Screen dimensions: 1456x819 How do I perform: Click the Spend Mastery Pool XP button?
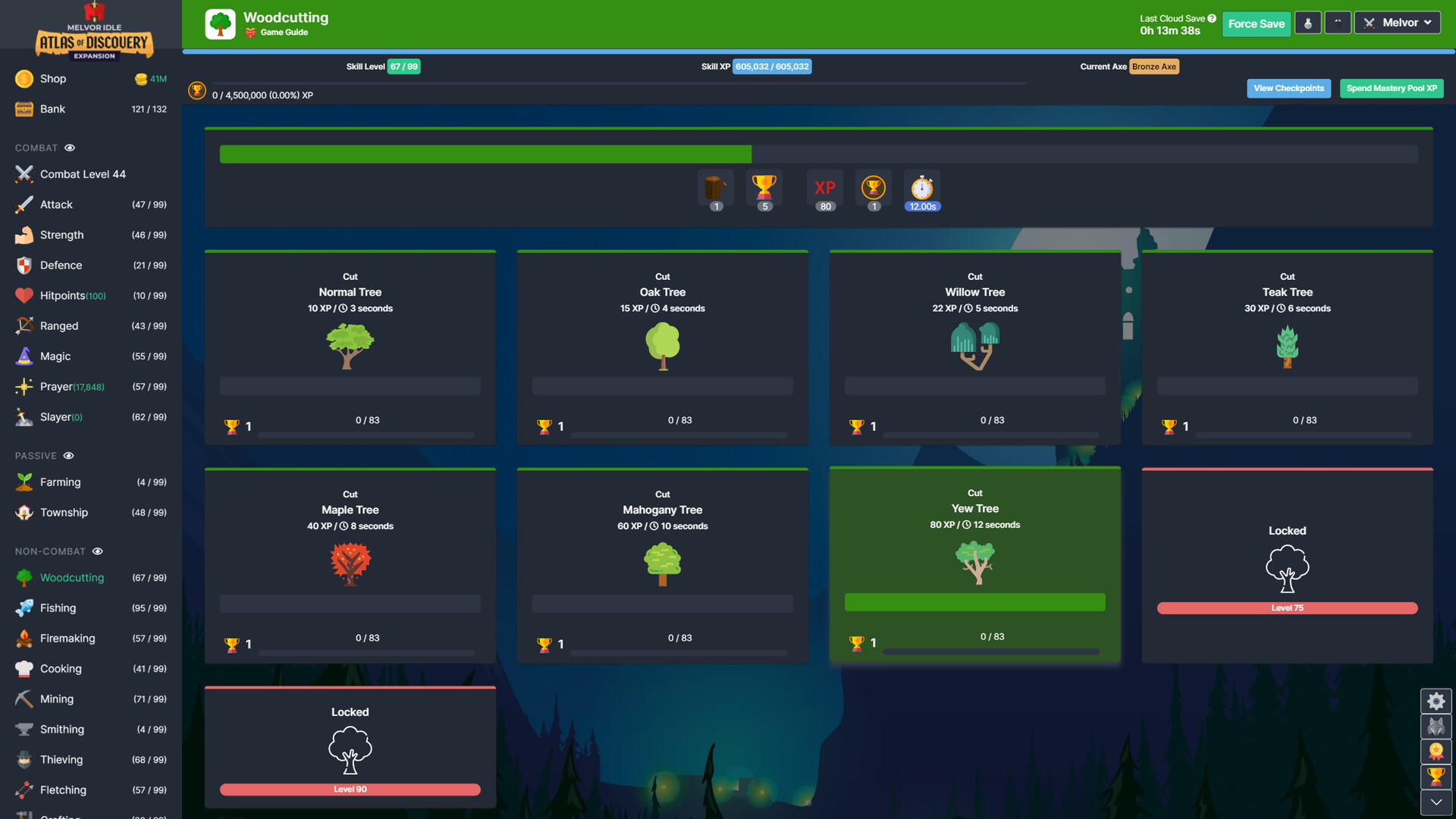click(1391, 89)
